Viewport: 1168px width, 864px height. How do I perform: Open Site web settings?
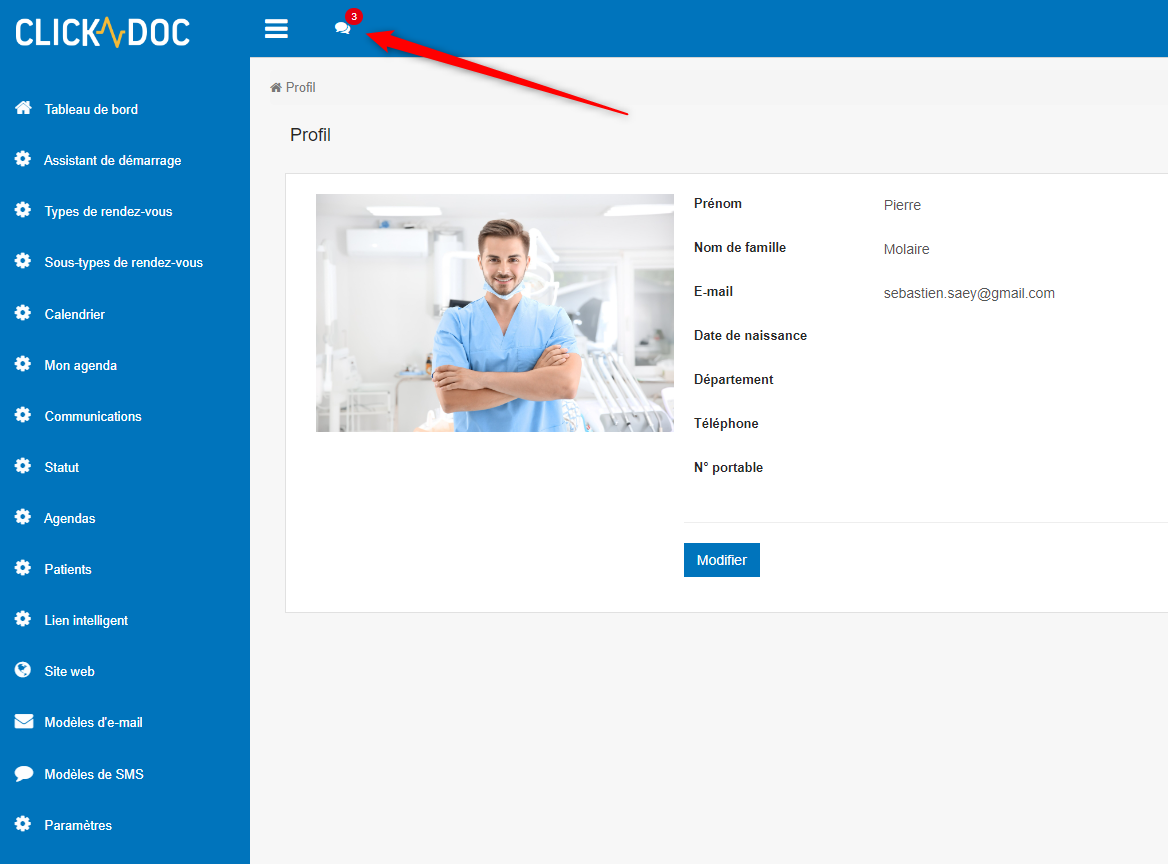pyautogui.click(x=69, y=671)
